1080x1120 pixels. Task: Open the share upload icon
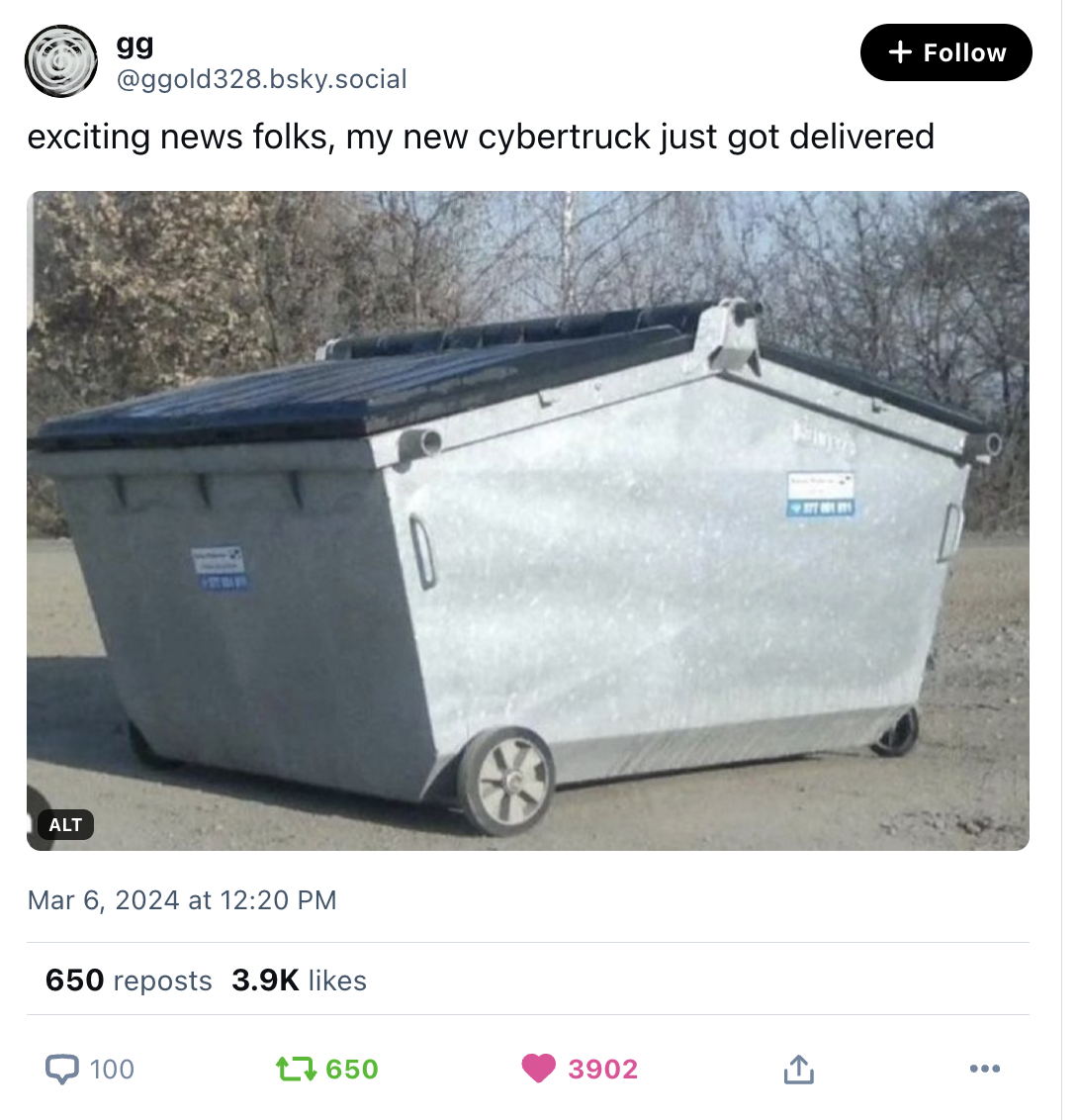click(x=798, y=1069)
